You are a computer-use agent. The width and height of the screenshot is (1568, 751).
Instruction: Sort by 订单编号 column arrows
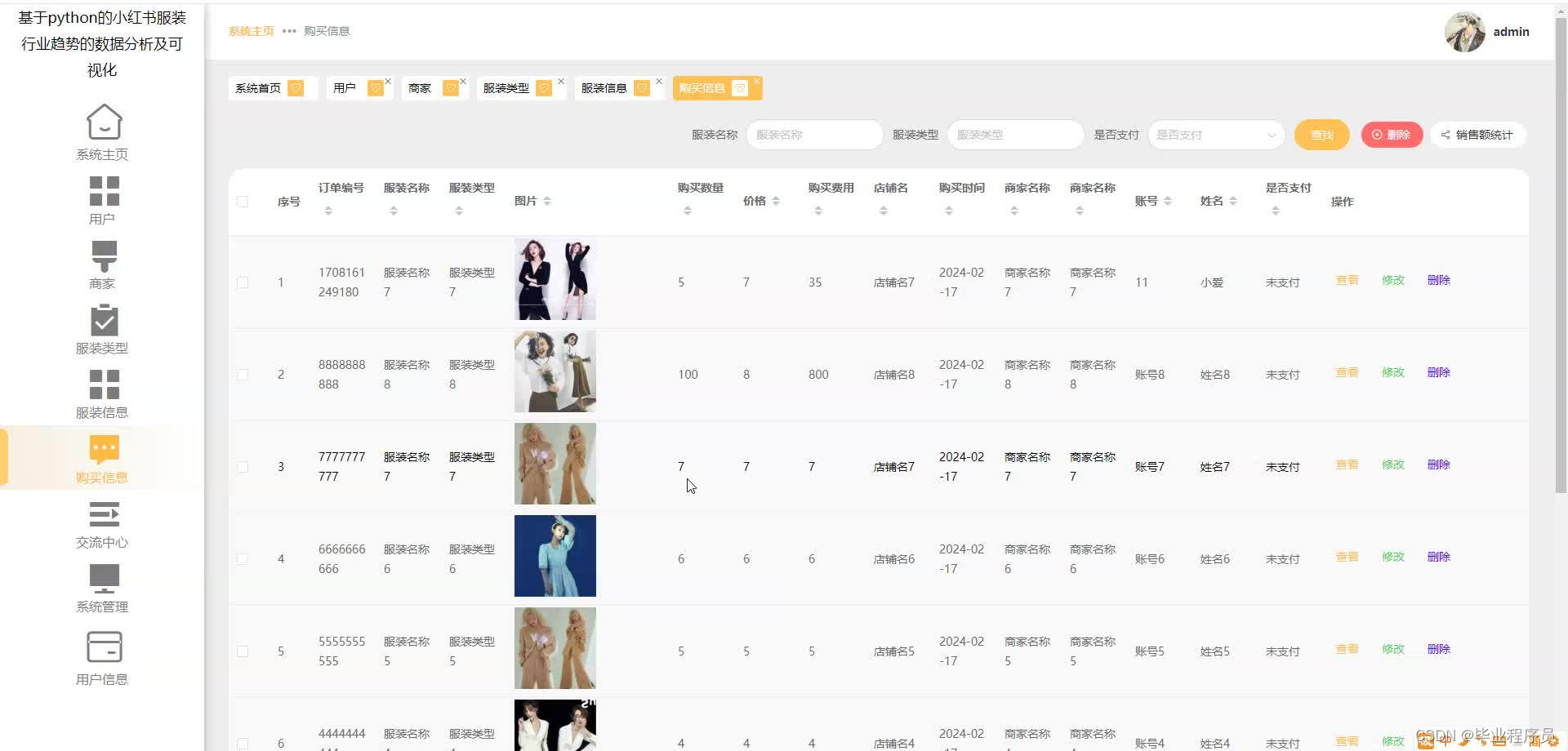pos(328,211)
